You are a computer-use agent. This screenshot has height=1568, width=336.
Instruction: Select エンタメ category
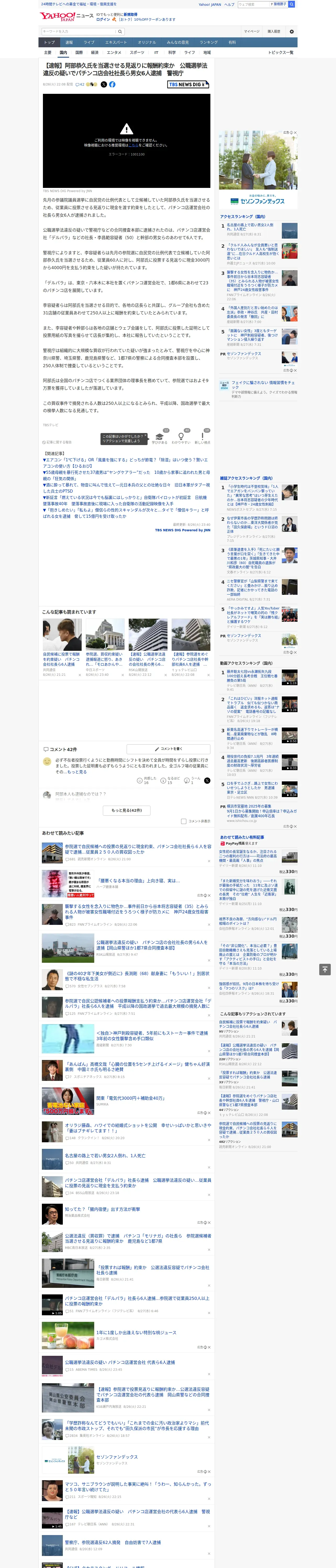click(114, 52)
